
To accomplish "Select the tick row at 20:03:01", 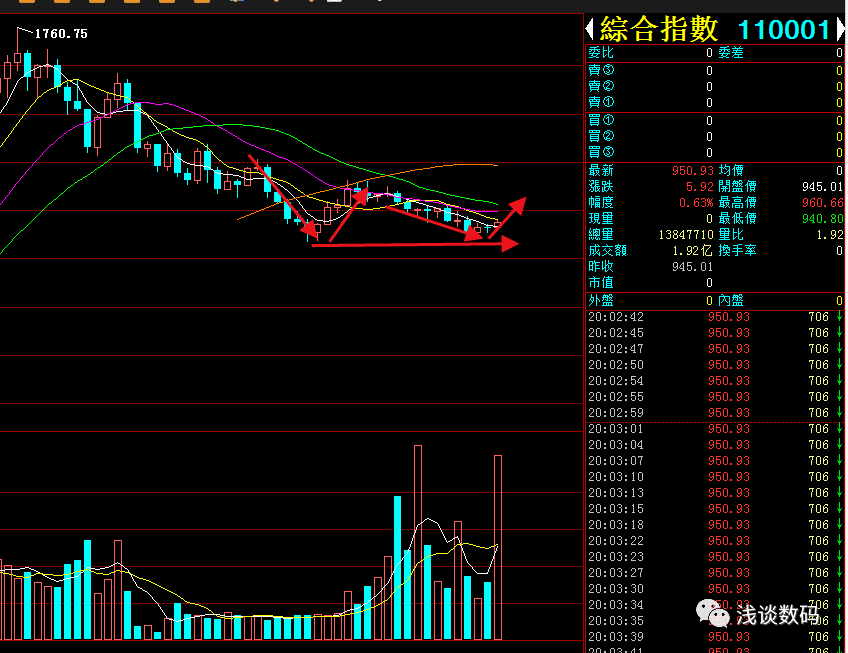I will click(x=715, y=429).
